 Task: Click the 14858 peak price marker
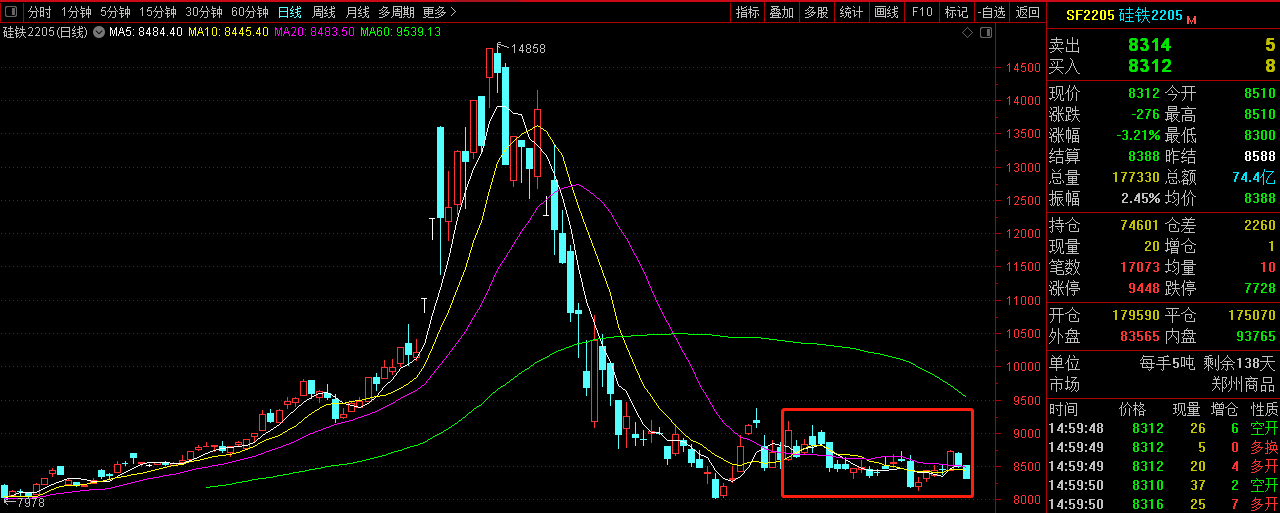click(527, 48)
